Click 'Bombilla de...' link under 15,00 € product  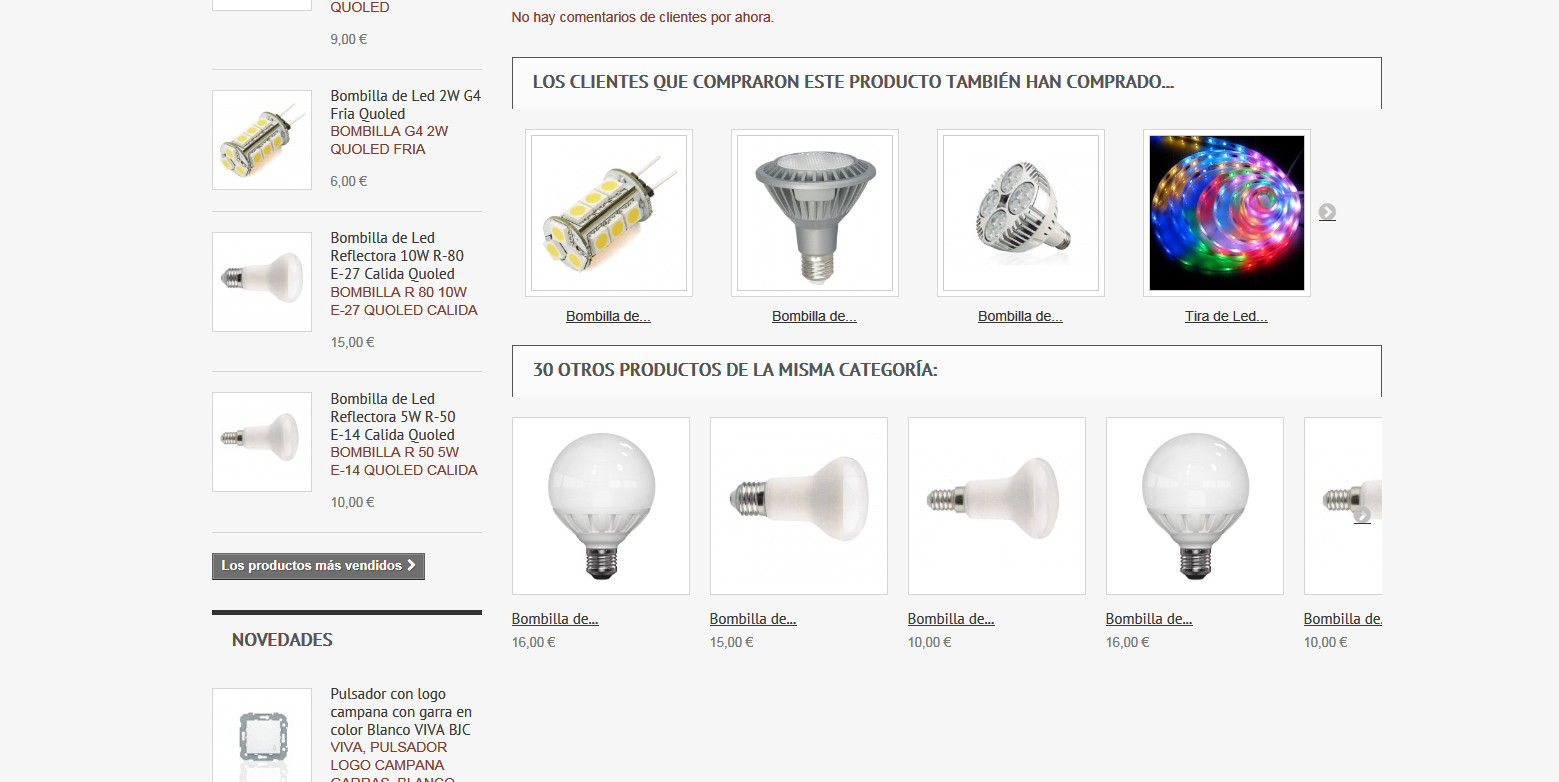[753, 619]
